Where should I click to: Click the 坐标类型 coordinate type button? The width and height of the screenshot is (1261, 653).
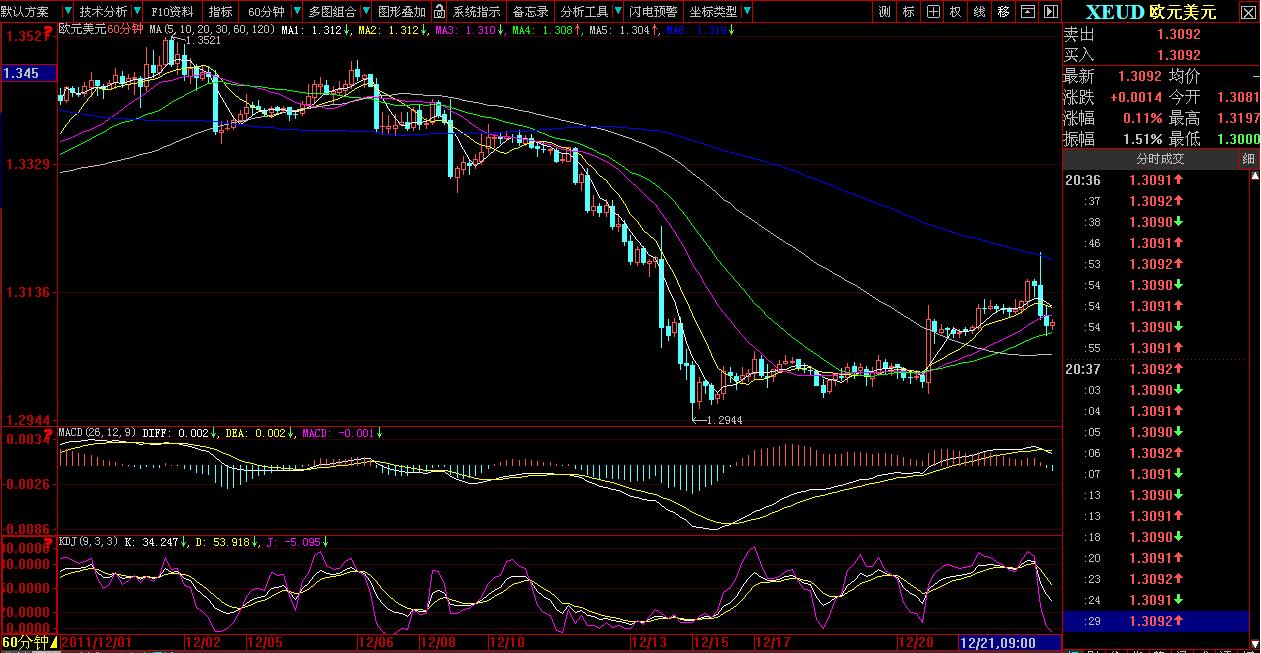click(712, 12)
